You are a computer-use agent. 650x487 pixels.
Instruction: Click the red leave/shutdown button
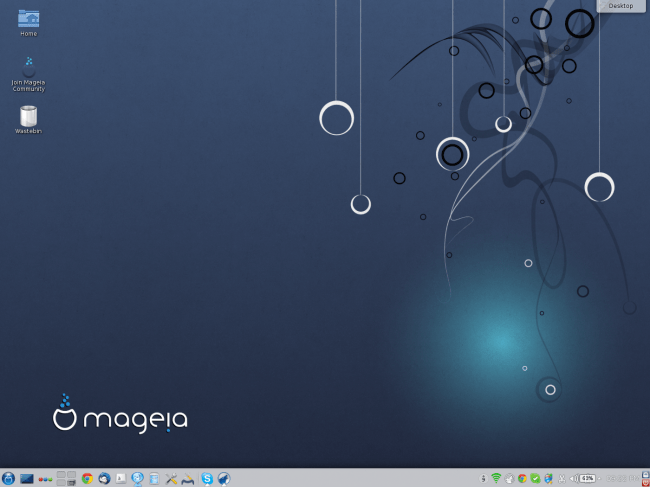pyautogui.click(x=646, y=483)
